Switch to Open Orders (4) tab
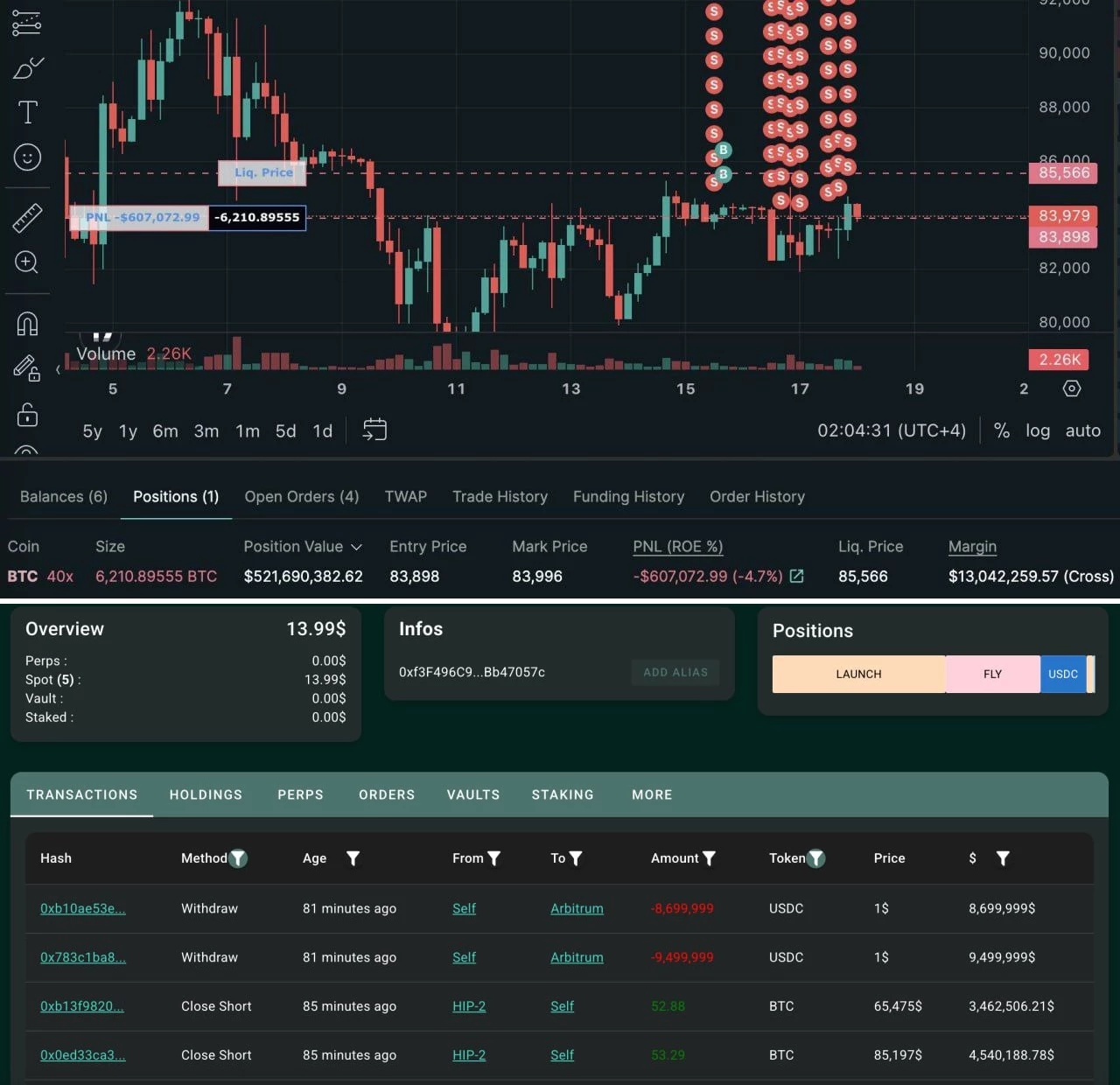The height and width of the screenshot is (1085, 1120). (x=302, y=497)
